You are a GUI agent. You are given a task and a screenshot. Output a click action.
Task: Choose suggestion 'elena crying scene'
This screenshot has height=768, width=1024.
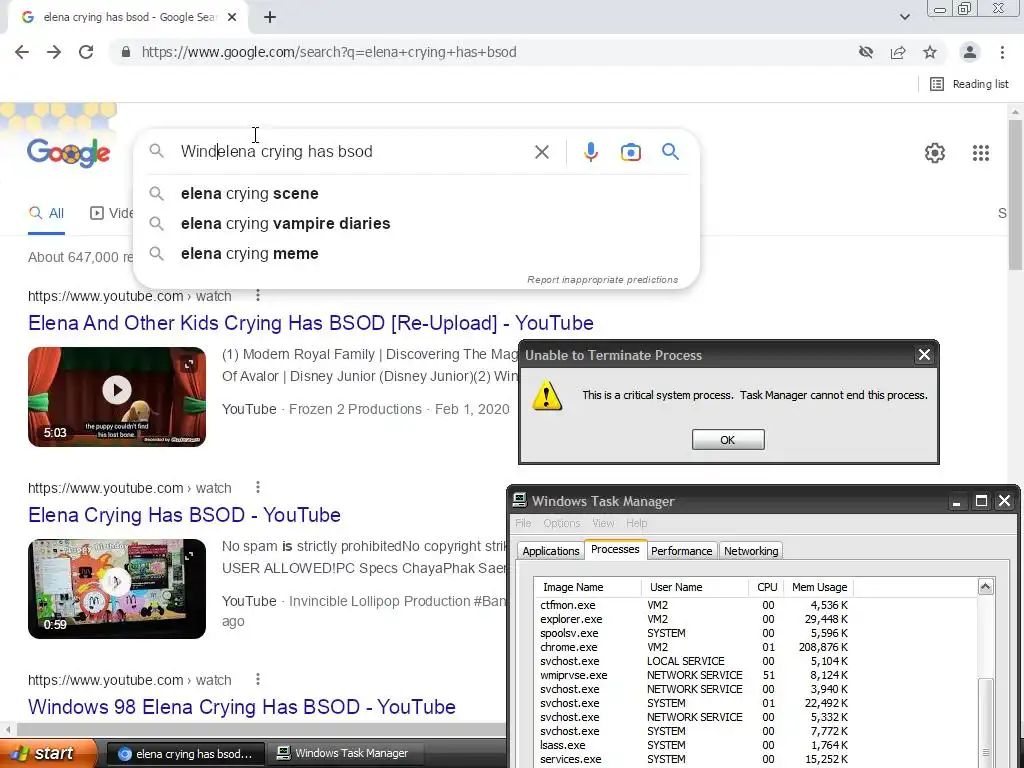point(416,193)
